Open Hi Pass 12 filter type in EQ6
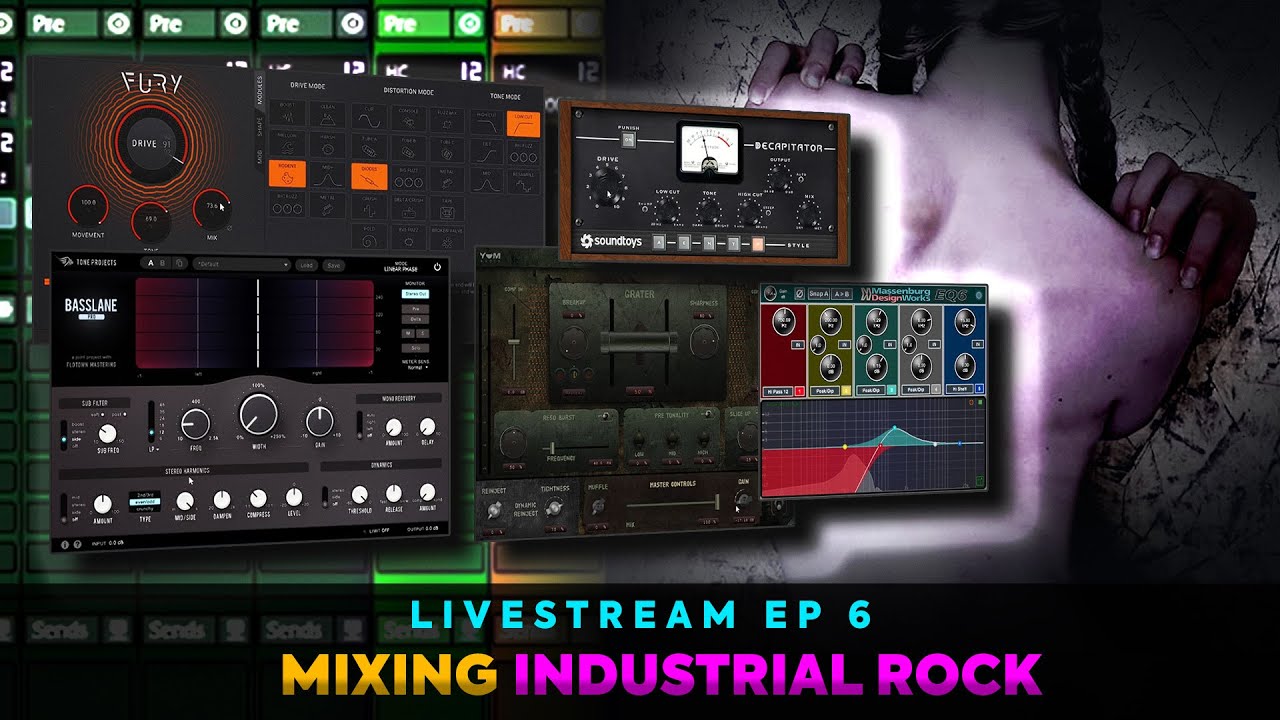Screen dimensions: 1280x720 778,392
